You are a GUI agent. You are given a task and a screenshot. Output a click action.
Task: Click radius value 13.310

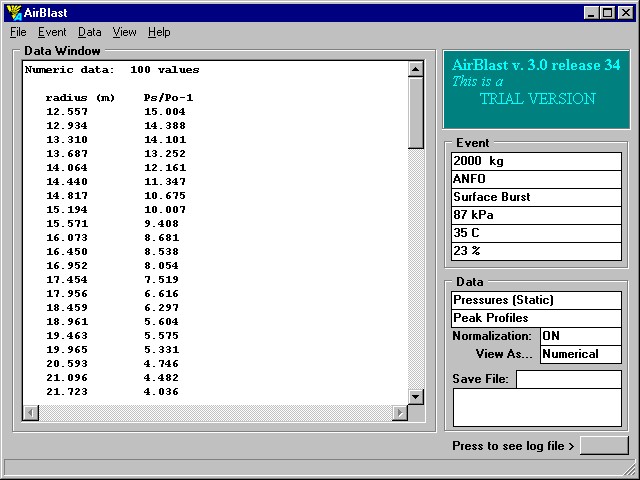tap(67, 140)
